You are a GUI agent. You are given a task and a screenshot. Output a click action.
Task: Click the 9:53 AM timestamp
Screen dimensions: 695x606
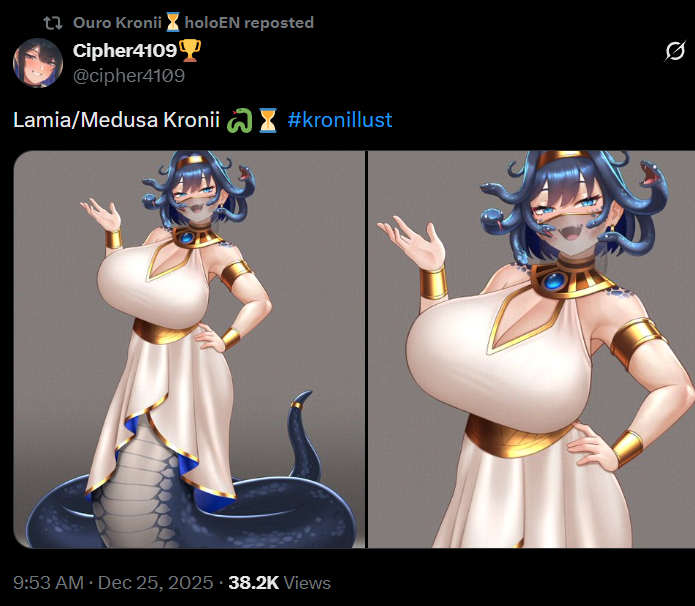click(48, 583)
